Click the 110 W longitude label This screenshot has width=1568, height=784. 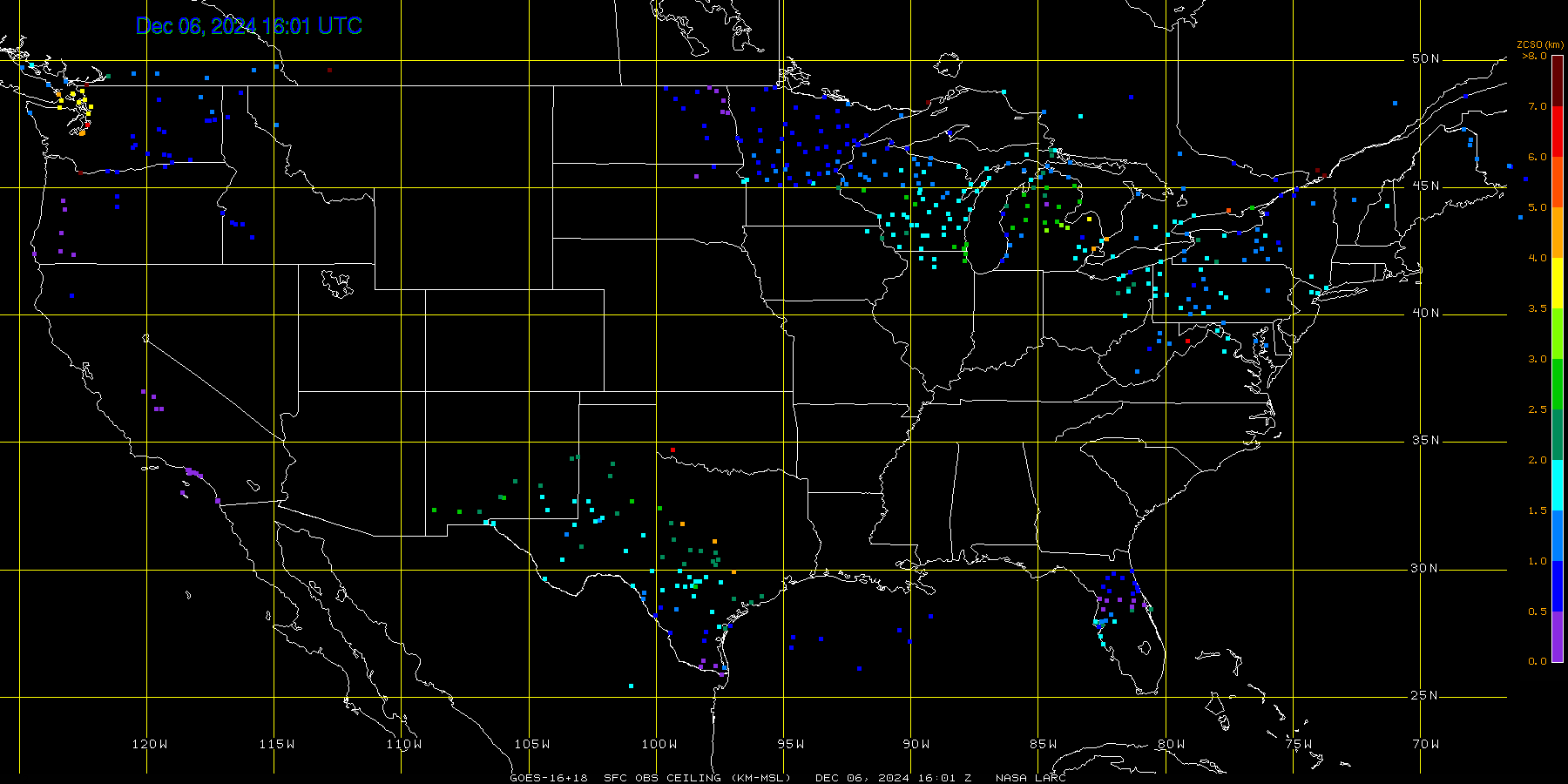pyautogui.click(x=404, y=744)
